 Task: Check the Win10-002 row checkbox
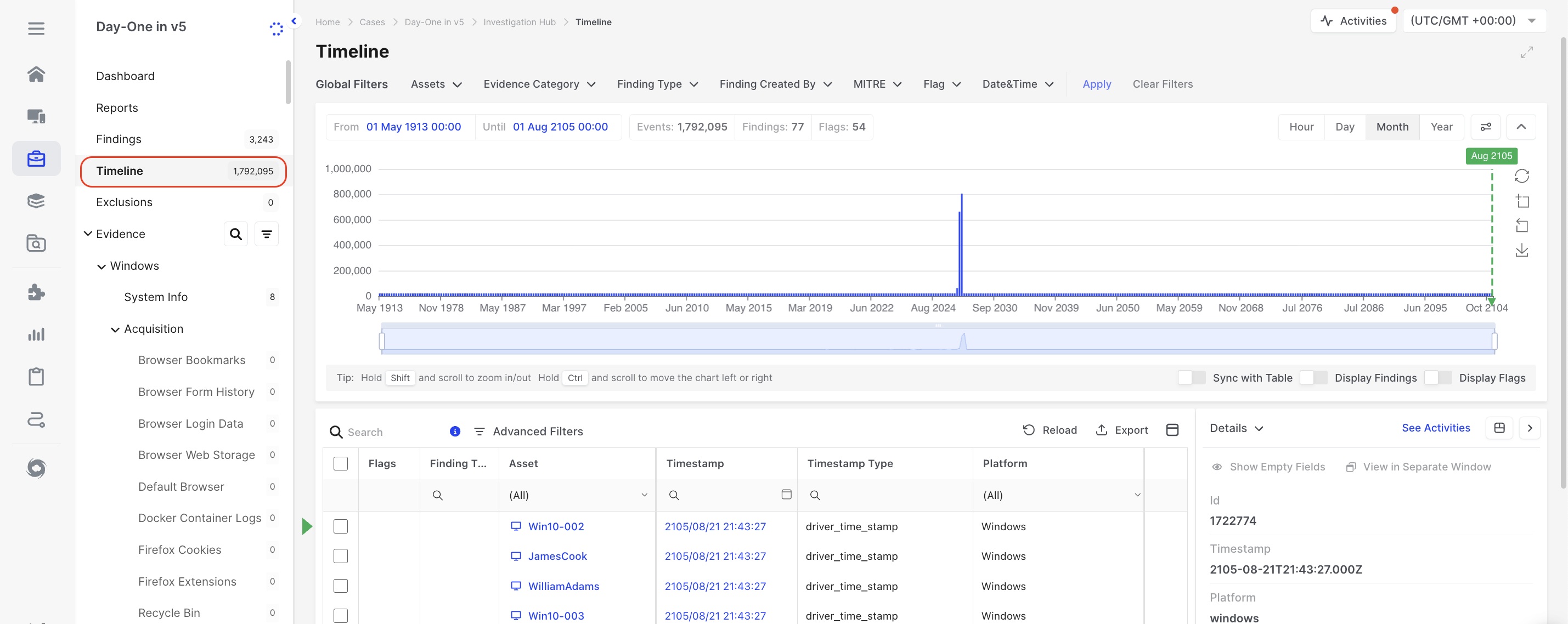point(341,527)
